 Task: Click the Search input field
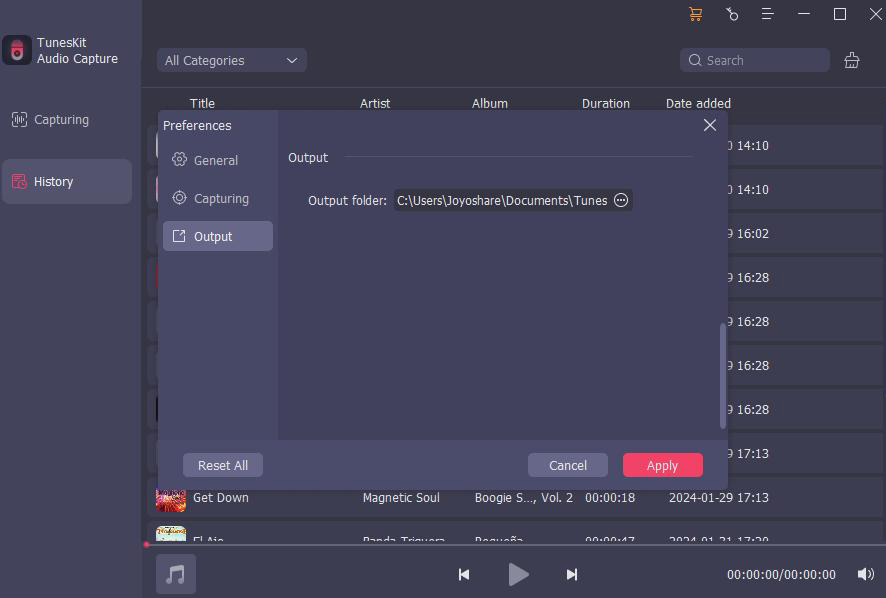[754, 60]
